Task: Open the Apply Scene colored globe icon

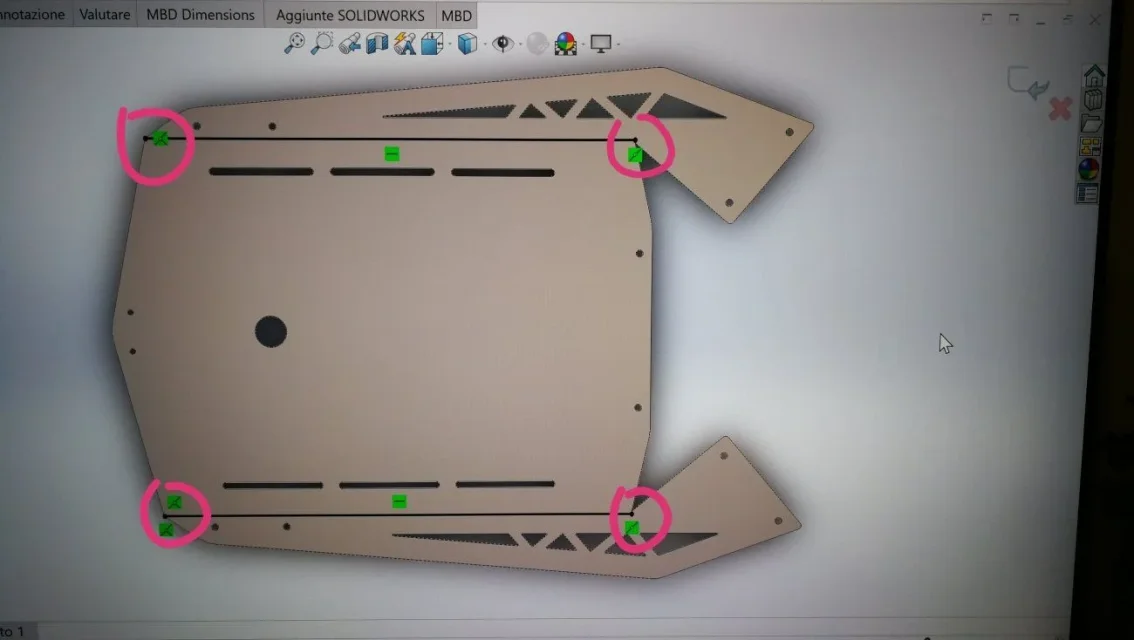Action: click(x=566, y=44)
